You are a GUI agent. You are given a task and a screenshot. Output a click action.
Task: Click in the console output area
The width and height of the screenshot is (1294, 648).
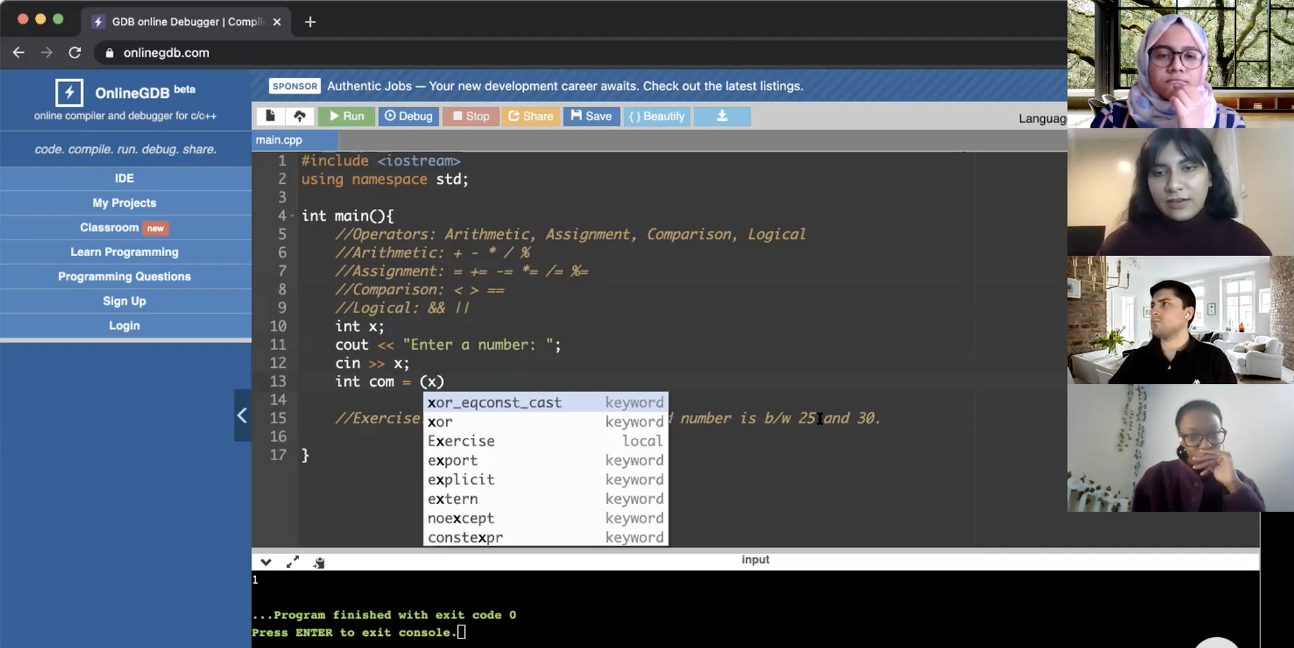click(x=755, y=608)
